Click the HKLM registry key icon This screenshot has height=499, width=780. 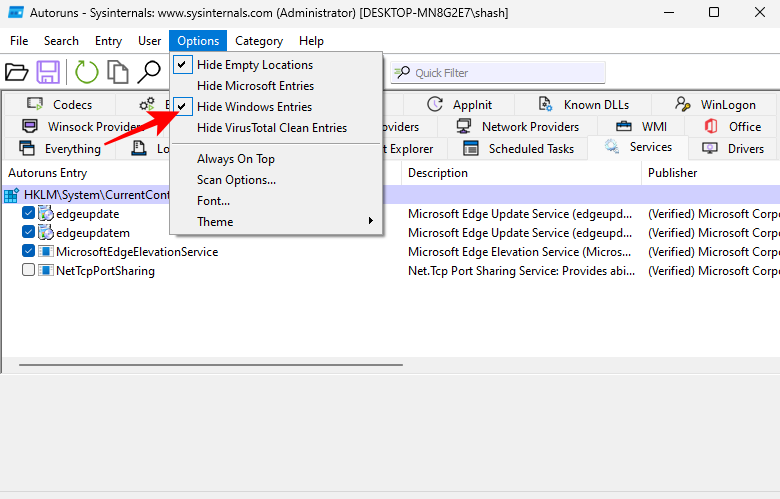point(12,194)
